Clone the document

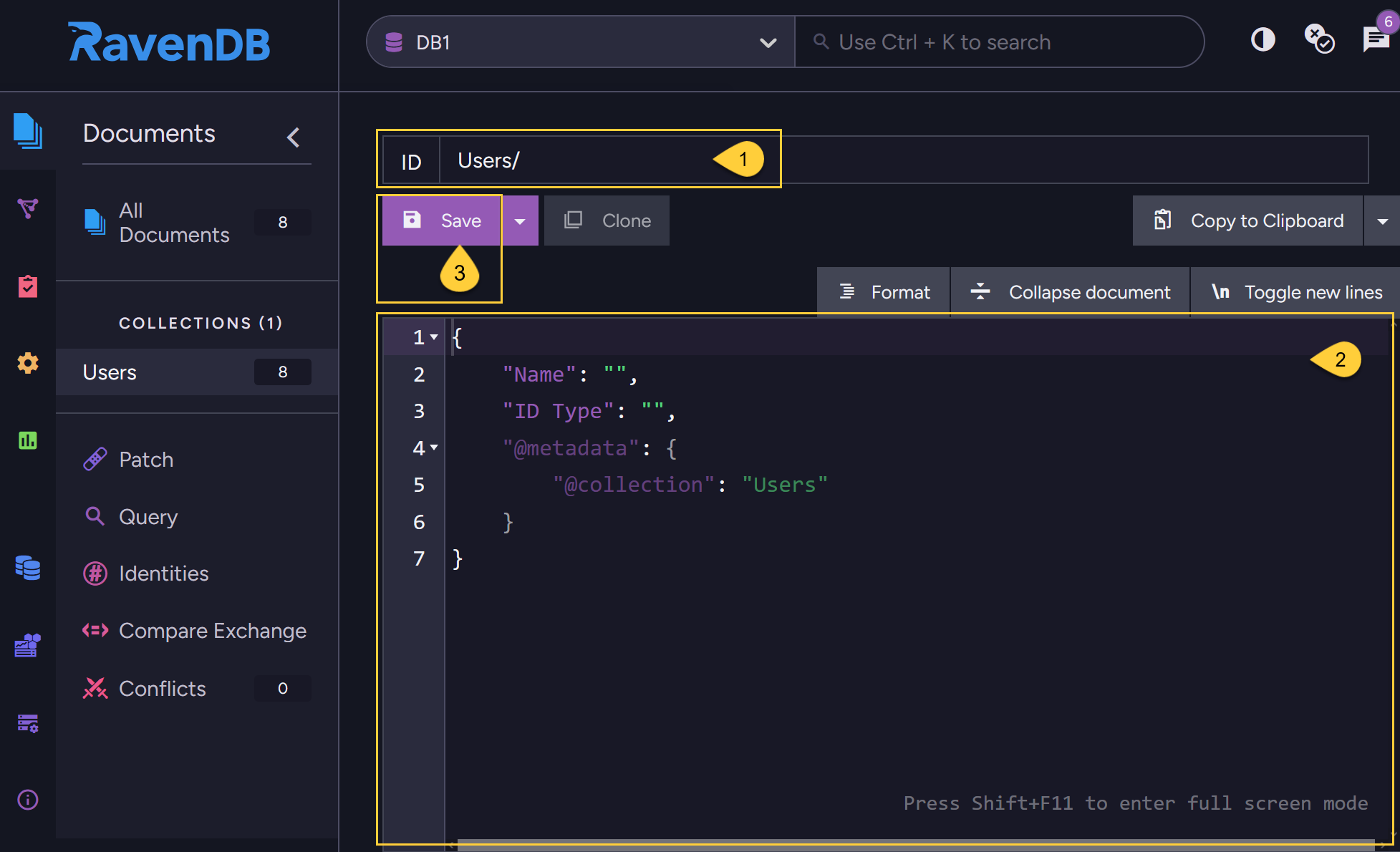click(607, 221)
